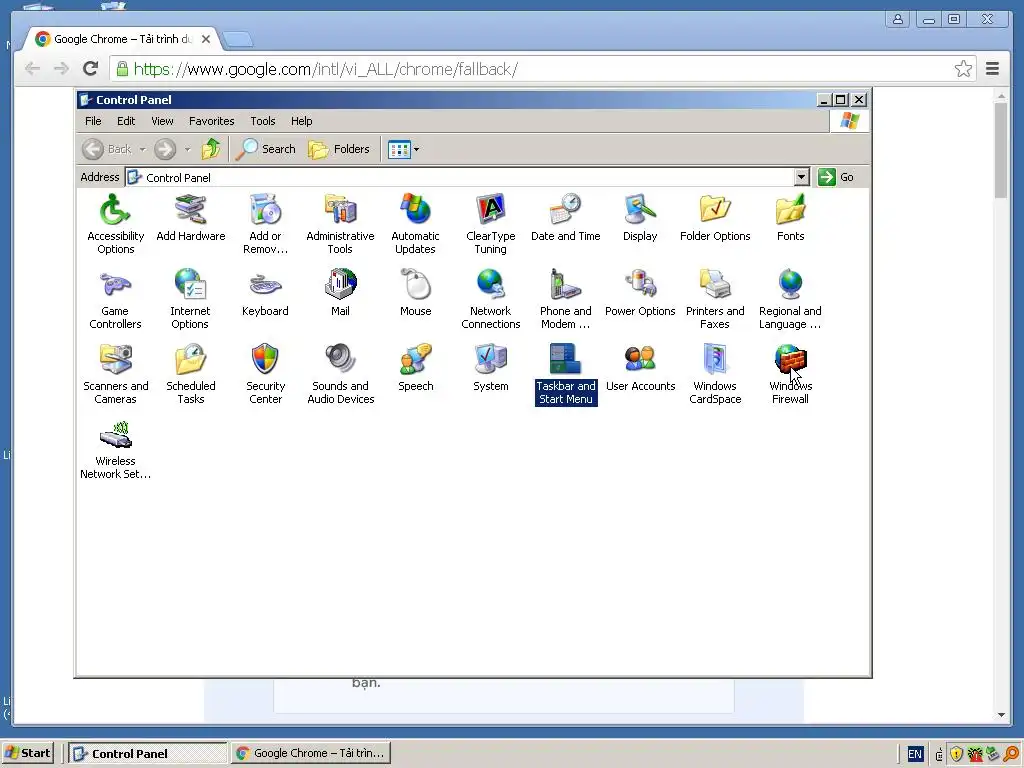Open Windows Firewall icon
The height and width of the screenshot is (768, 1024).
click(790, 374)
